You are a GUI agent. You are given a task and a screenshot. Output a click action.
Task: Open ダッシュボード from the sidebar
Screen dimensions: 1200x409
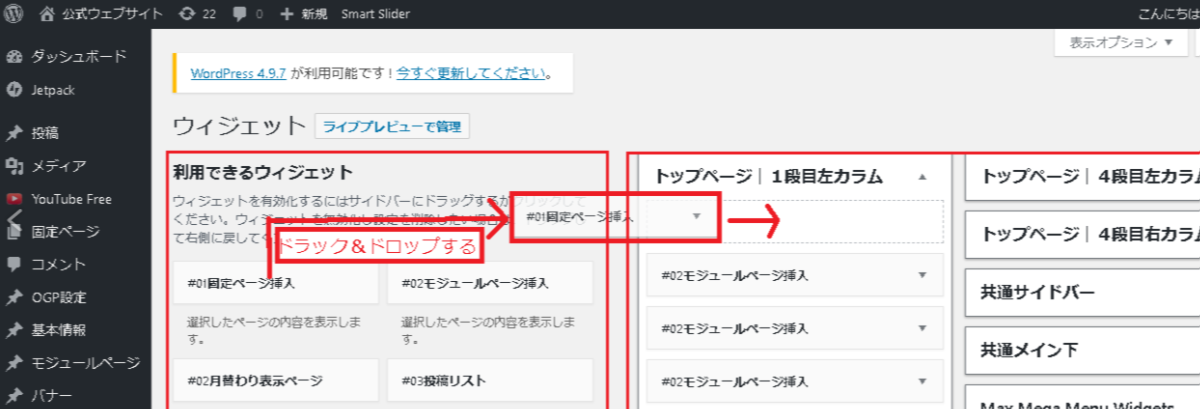pyautogui.click(x=78, y=56)
